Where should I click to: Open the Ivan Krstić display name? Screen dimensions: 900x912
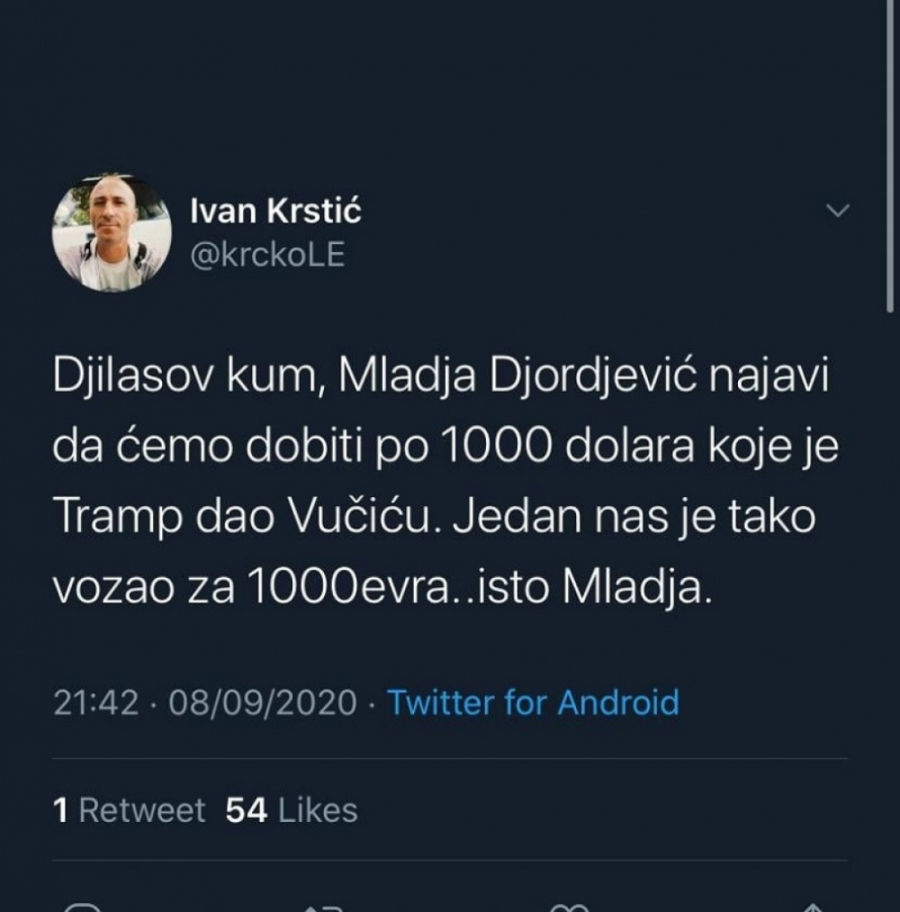[274, 212]
